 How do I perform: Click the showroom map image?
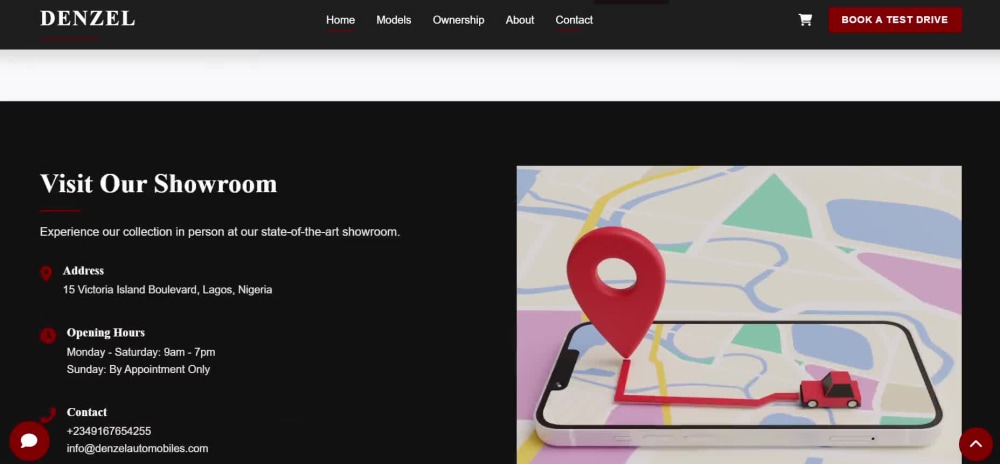[x=739, y=315]
